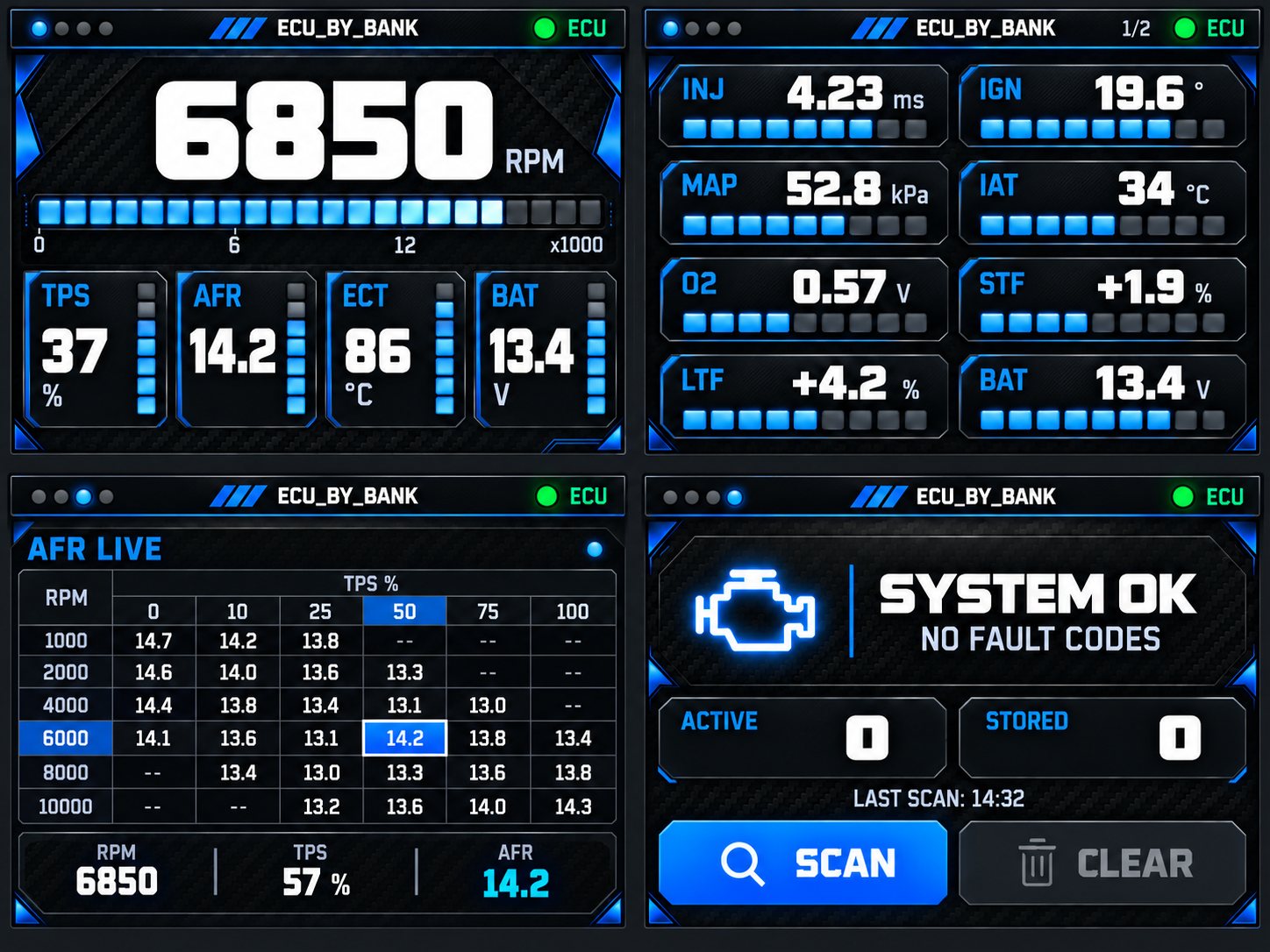Screen dimensions: 1270x952
Task: Open the ECT 86 °C gauge card
Action: click(396, 350)
